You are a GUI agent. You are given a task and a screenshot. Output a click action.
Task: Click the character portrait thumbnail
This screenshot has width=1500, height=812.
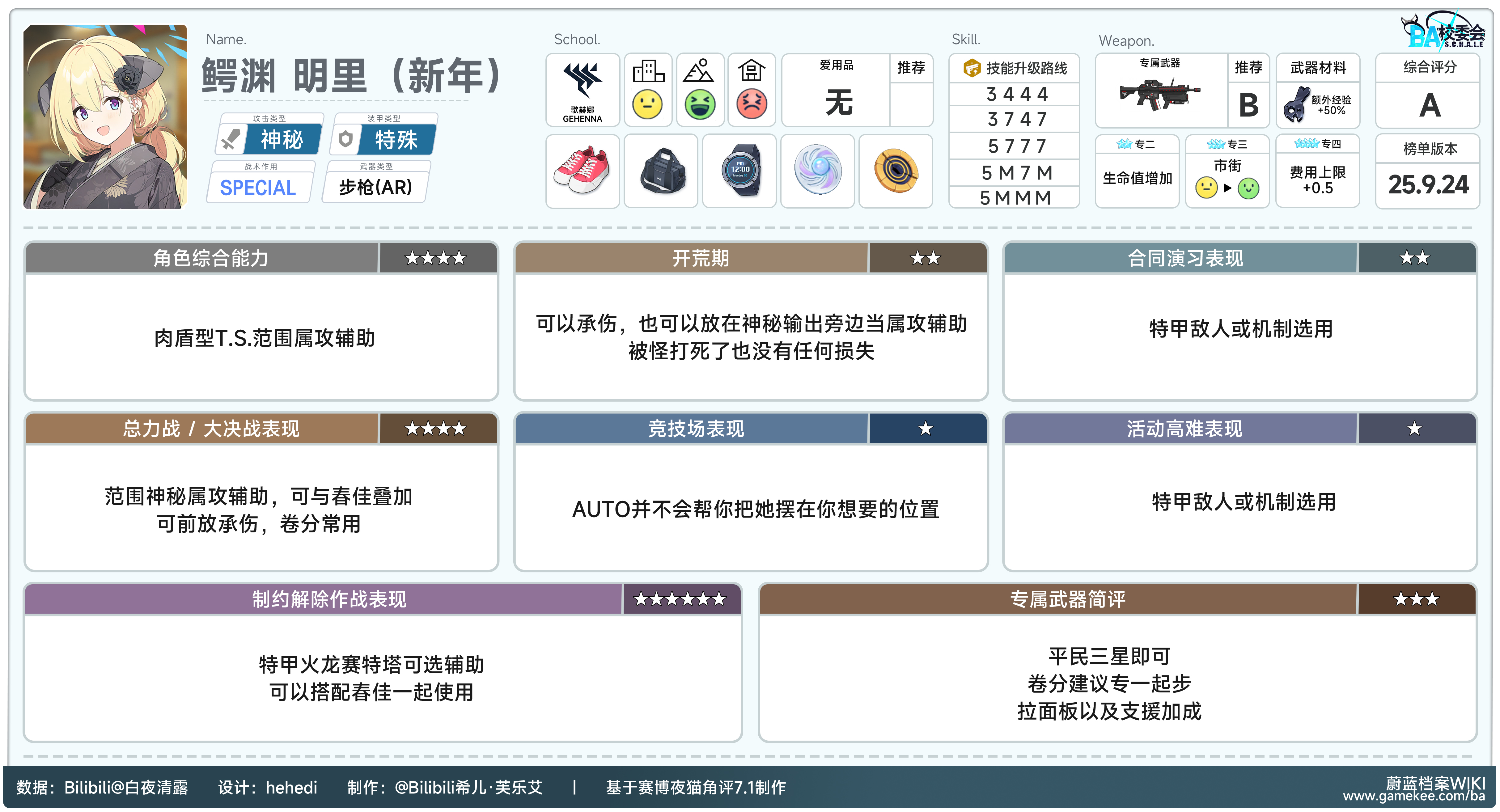tap(105, 116)
